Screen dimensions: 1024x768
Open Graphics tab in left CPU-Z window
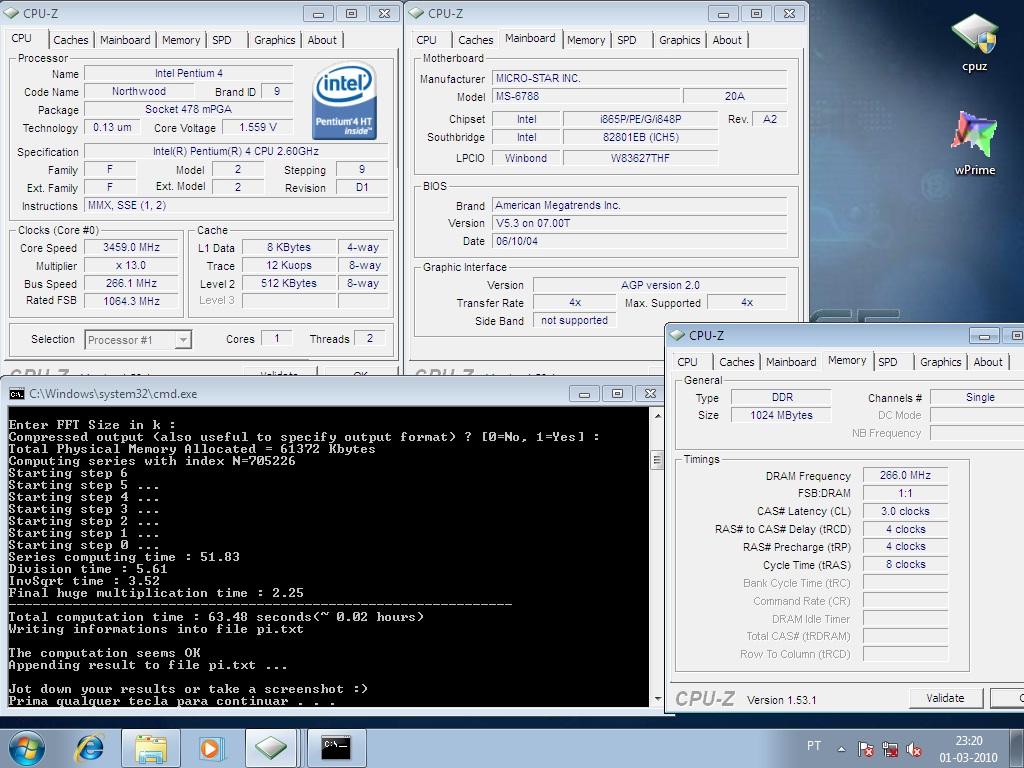coord(274,40)
